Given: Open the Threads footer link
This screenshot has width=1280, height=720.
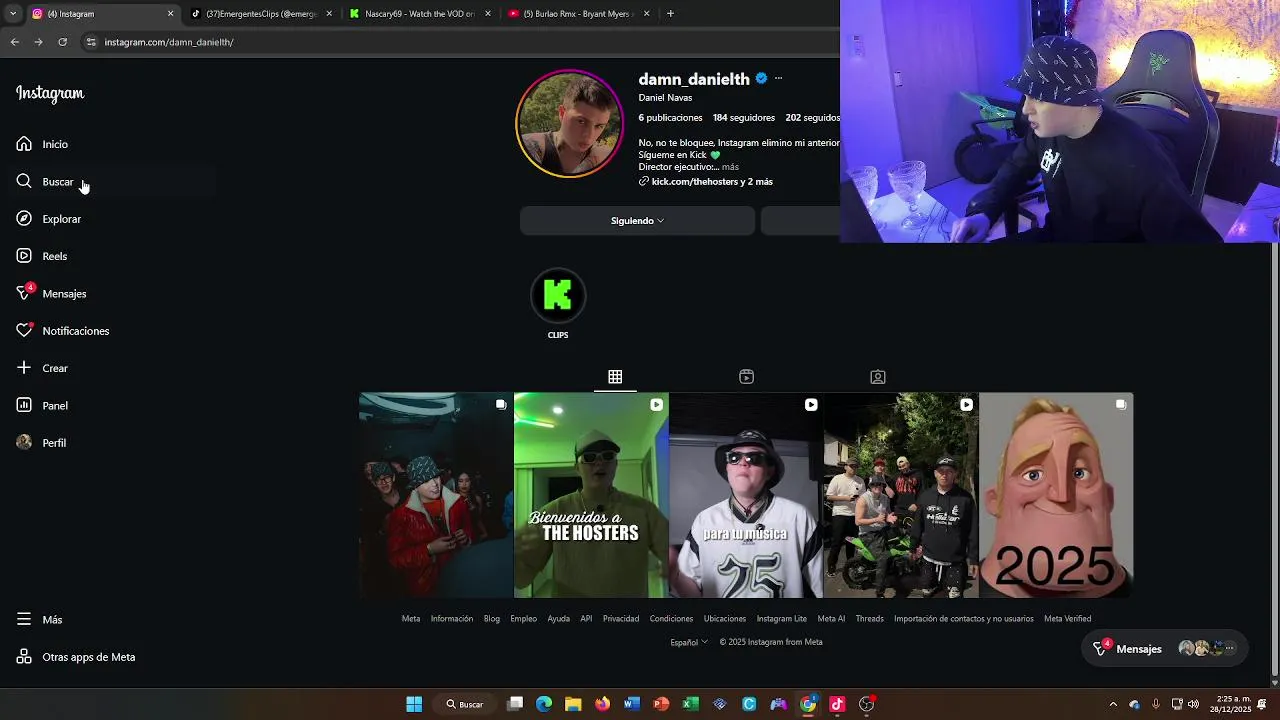Looking at the screenshot, I should point(870,619).
